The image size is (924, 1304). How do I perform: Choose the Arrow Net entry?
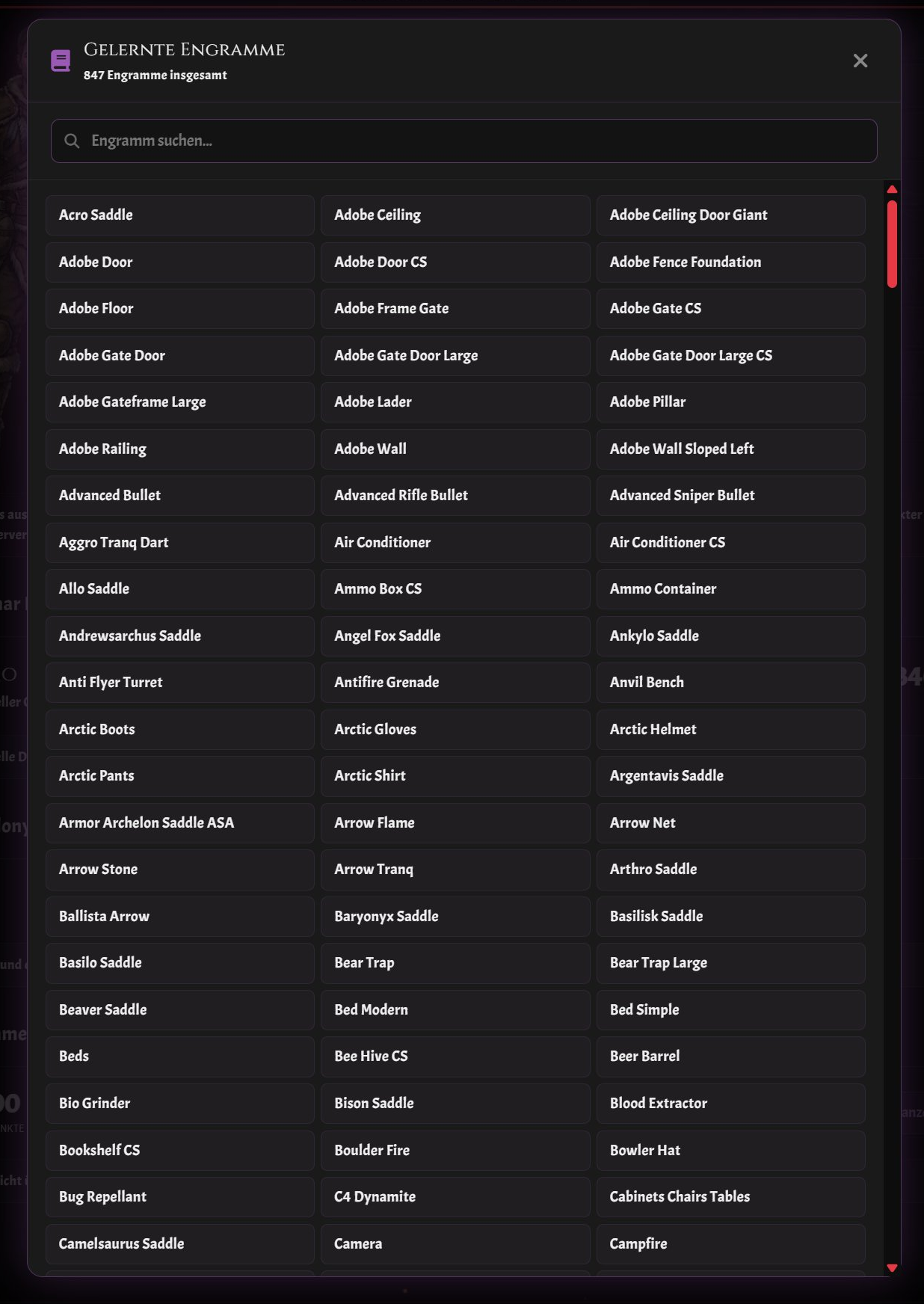tap(730, 822)
